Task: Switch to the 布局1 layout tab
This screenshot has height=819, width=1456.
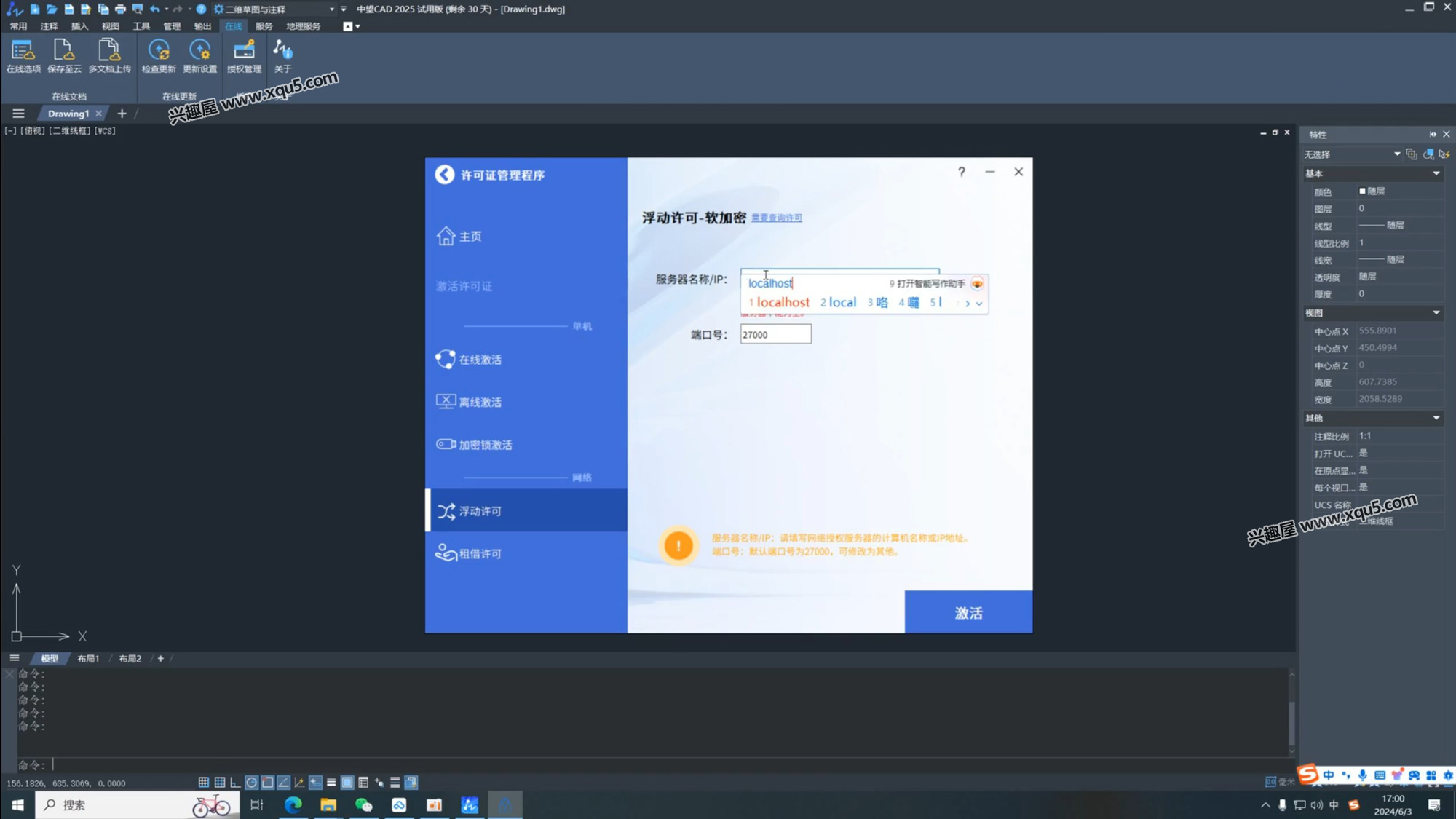Action: [88, 658]
